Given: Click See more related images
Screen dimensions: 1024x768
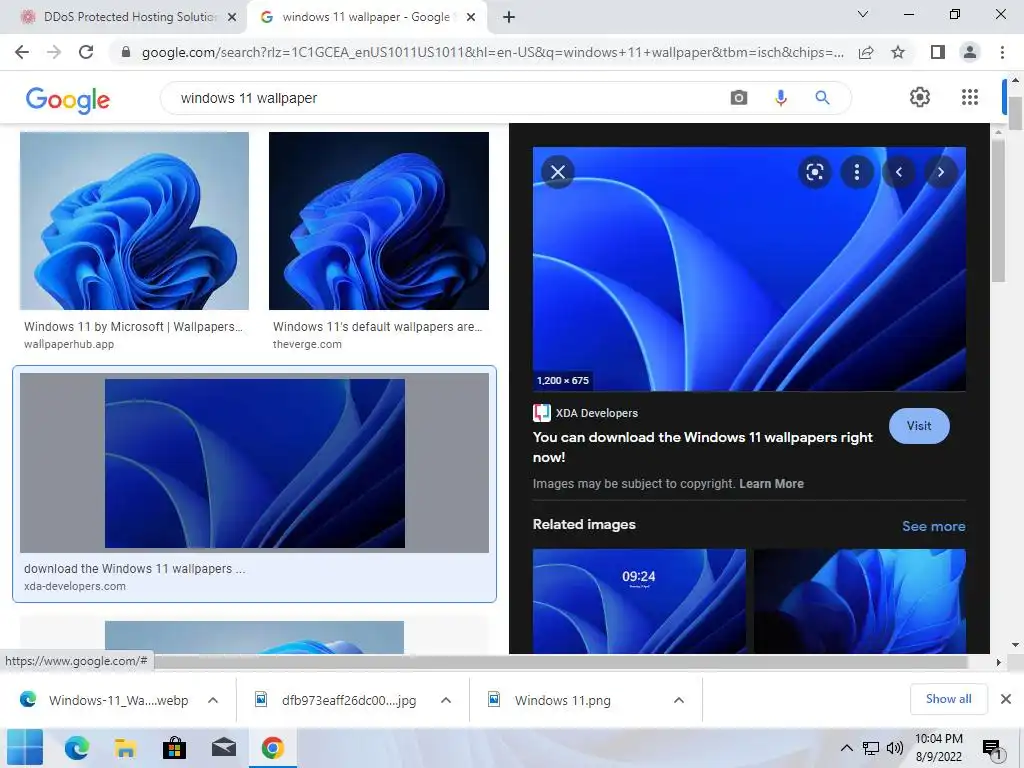Looking at the screenshot, I should point(933,526).
